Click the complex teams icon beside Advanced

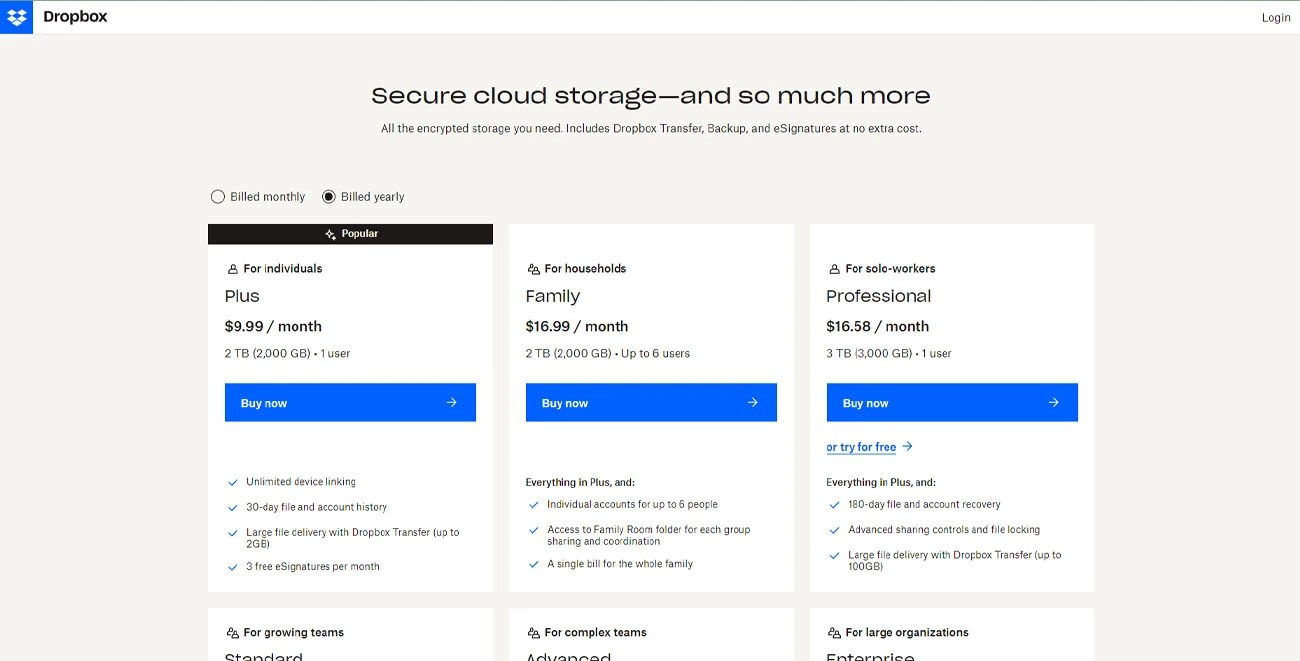[533, 632]
